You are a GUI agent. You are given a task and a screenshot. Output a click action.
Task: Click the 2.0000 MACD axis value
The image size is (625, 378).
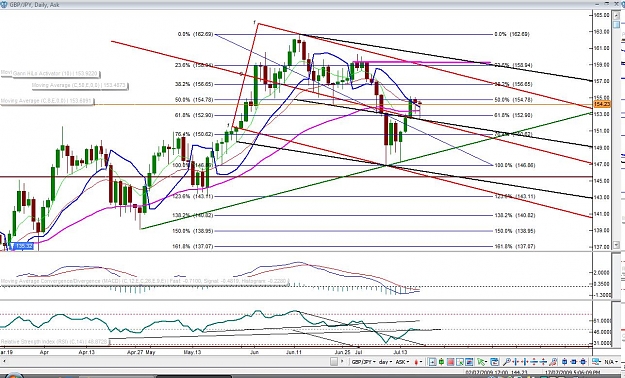601,272
